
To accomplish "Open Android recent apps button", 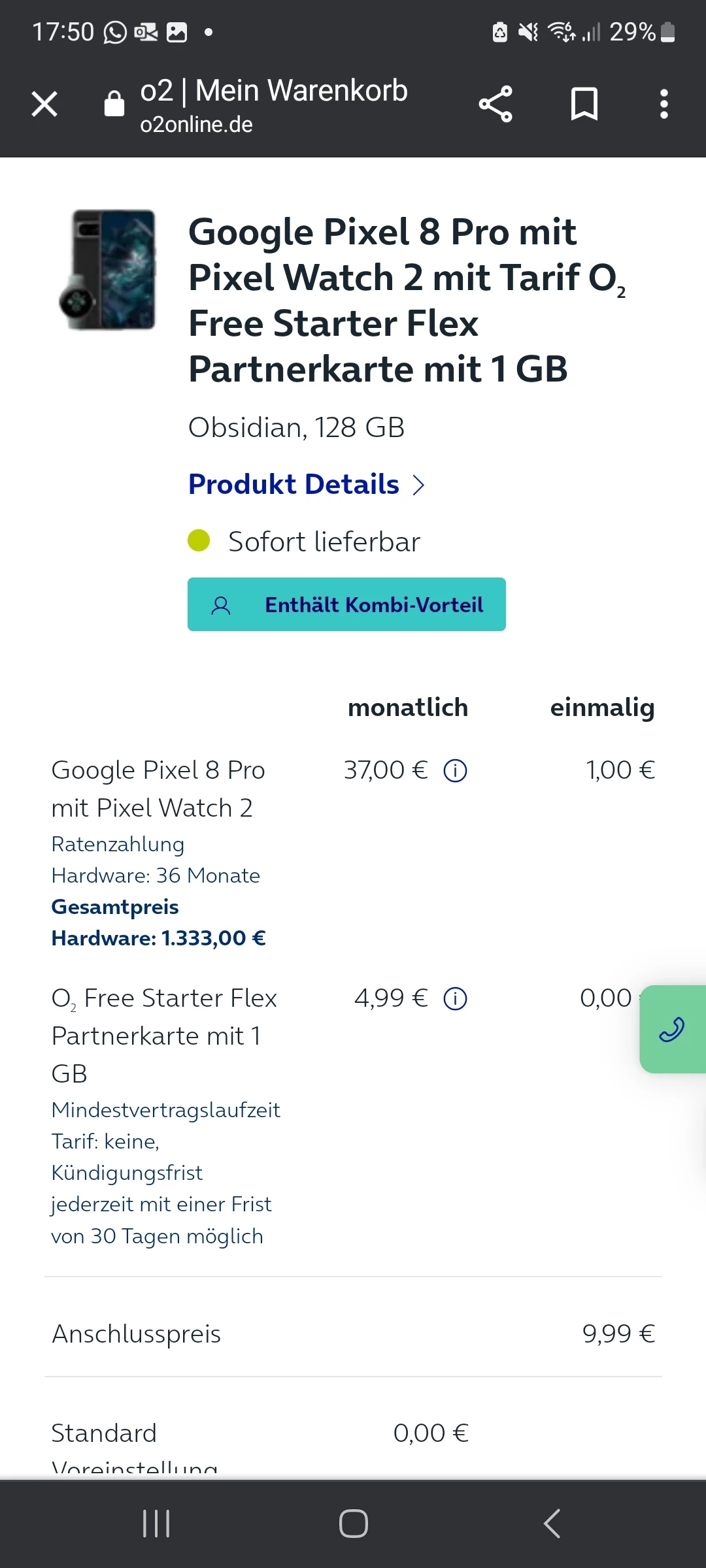I will click(156, 1524).
